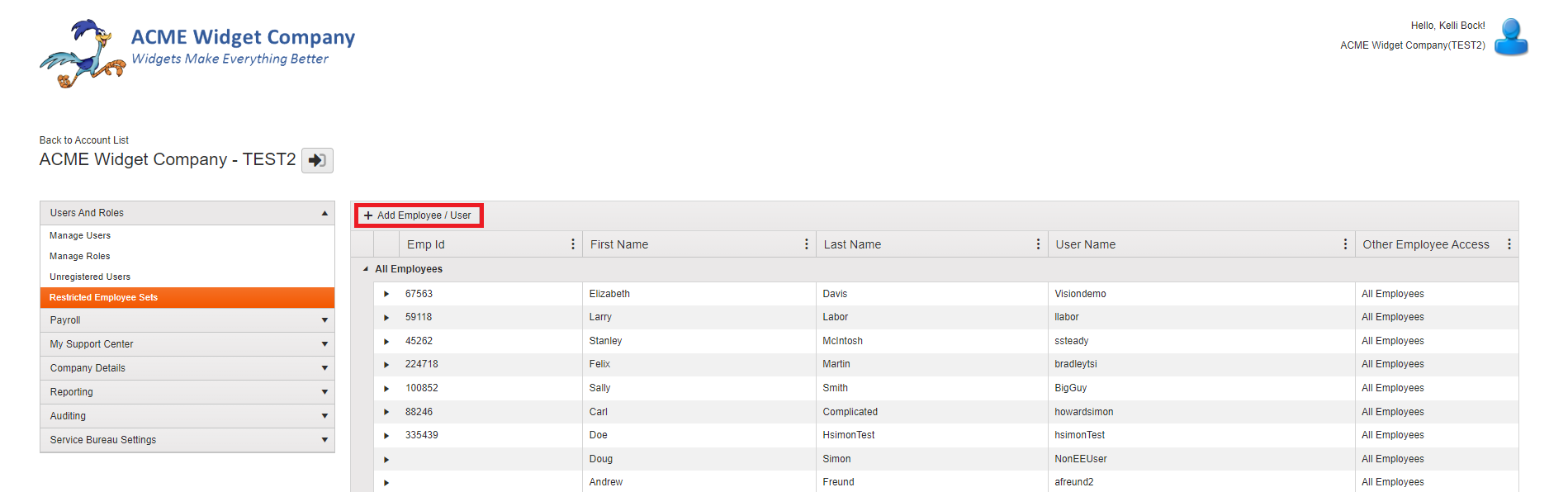
Task: Open User Name column options menu
Action: [1345, 244]
